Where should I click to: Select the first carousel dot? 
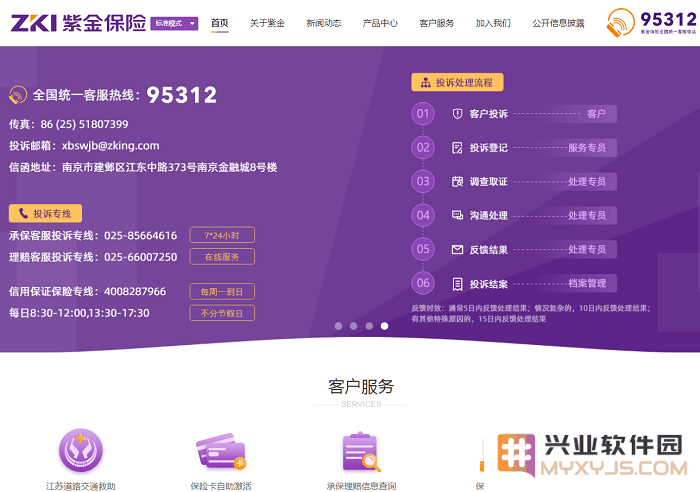tap(338, 326)
